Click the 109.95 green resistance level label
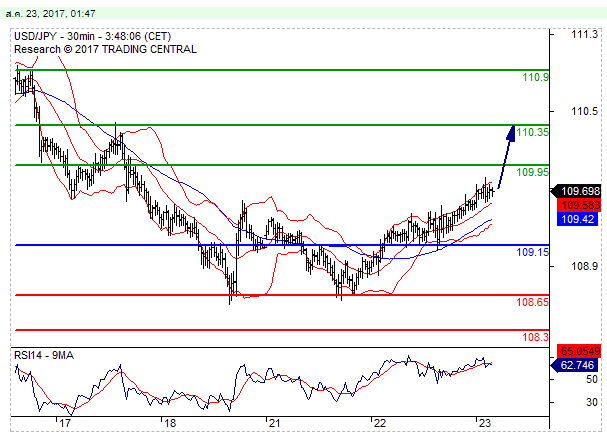This screenshot has width=607, height=444. click(x=532, y=172)
